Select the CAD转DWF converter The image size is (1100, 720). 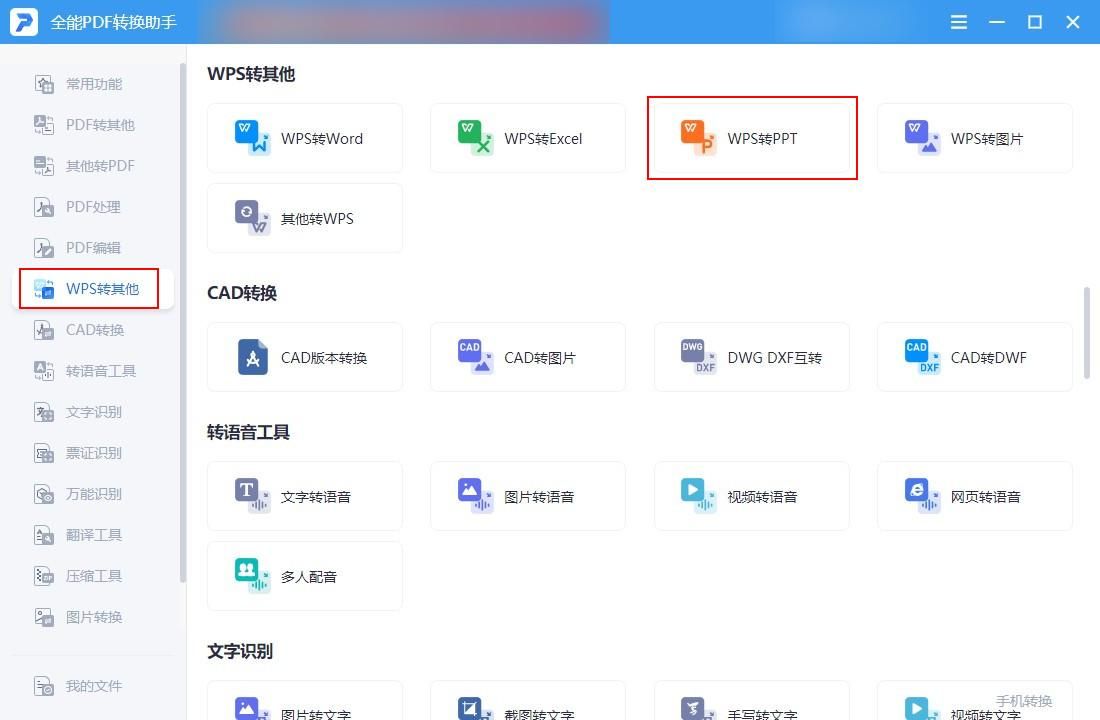pyautogui.click(x=974, y=357)
